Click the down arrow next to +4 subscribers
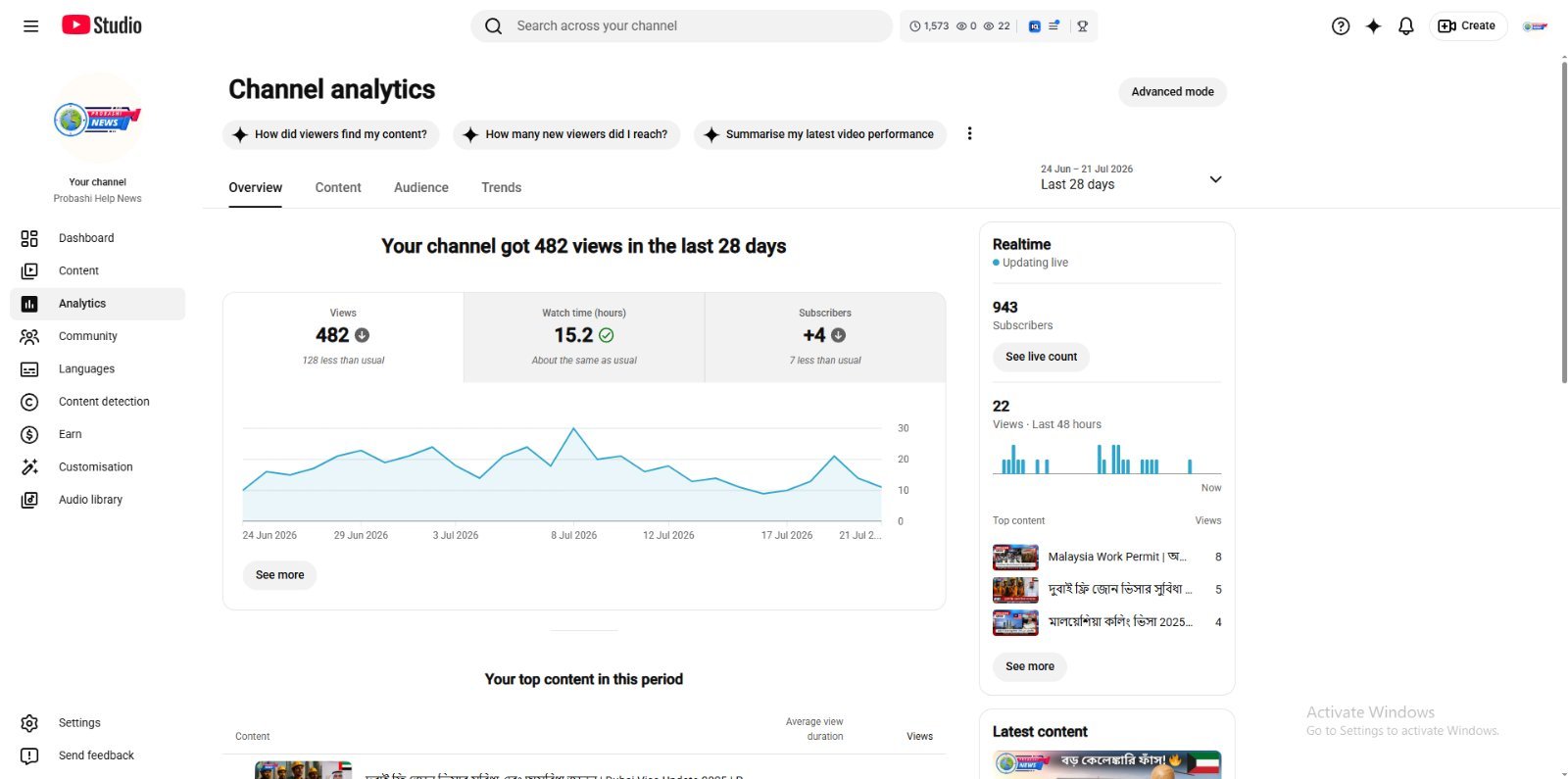 click(x=839, y=335)
